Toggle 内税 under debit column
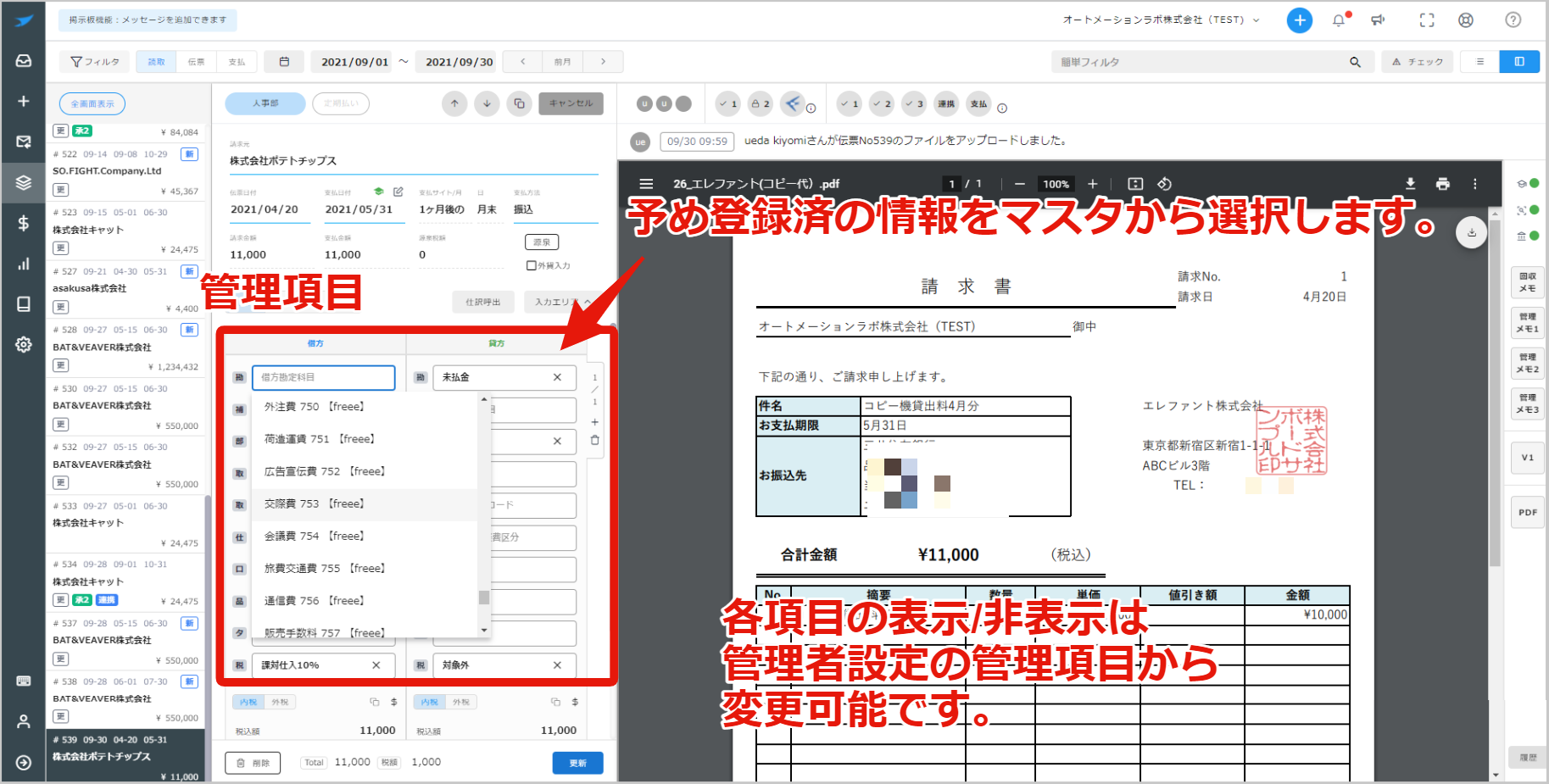 coord(248,702)
